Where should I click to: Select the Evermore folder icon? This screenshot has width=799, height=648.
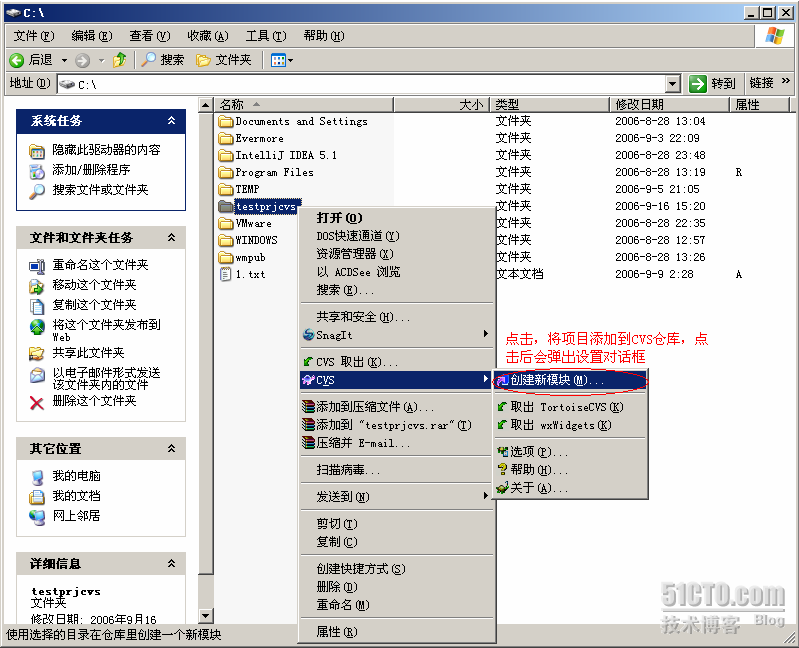tap(225, 138)
